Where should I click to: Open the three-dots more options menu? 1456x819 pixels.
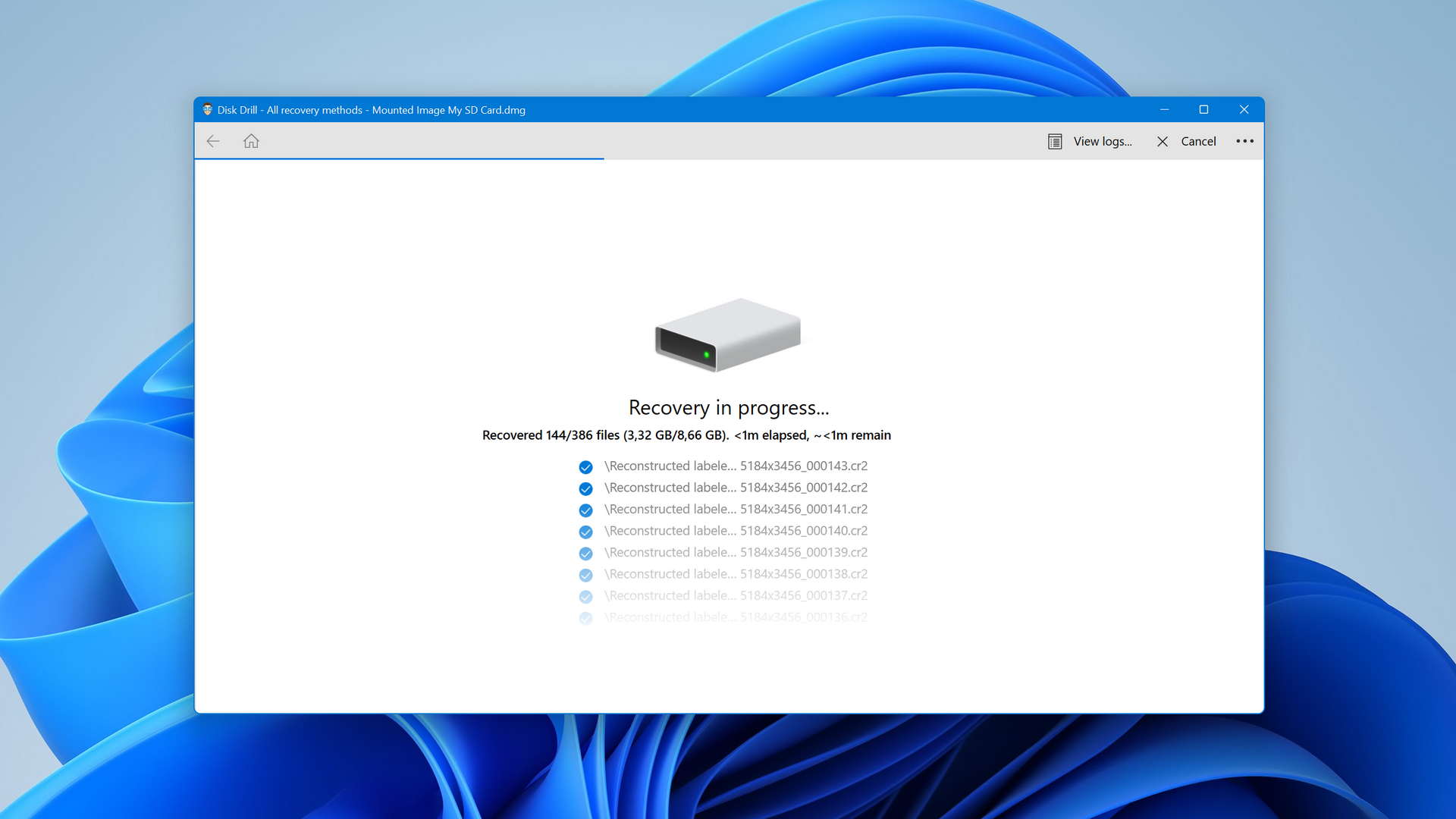[1244, 141]
